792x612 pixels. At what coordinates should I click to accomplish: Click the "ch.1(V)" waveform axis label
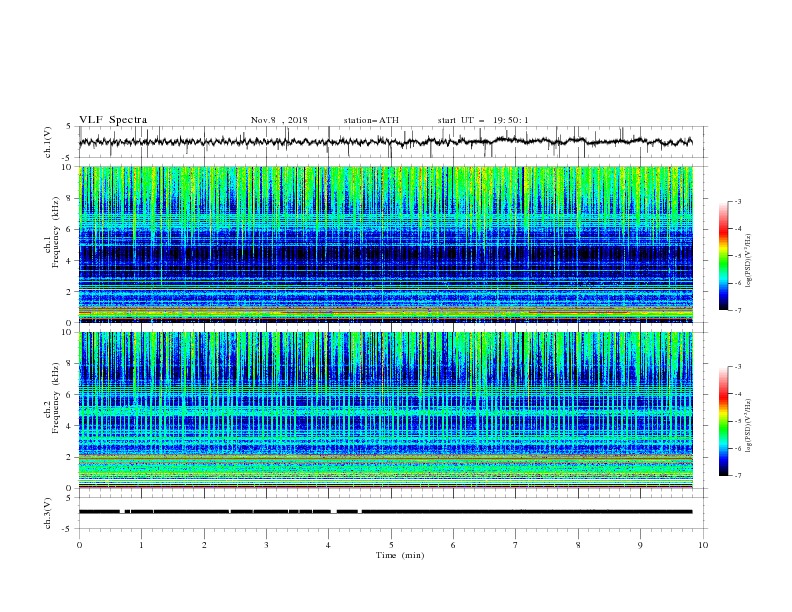48,142
